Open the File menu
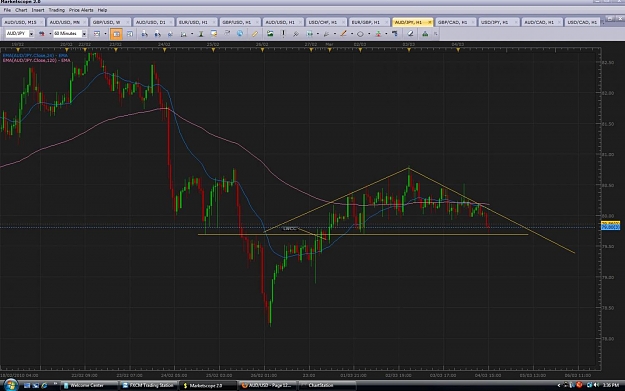This screenshot has width=625, height=391. tap(7, 10)
